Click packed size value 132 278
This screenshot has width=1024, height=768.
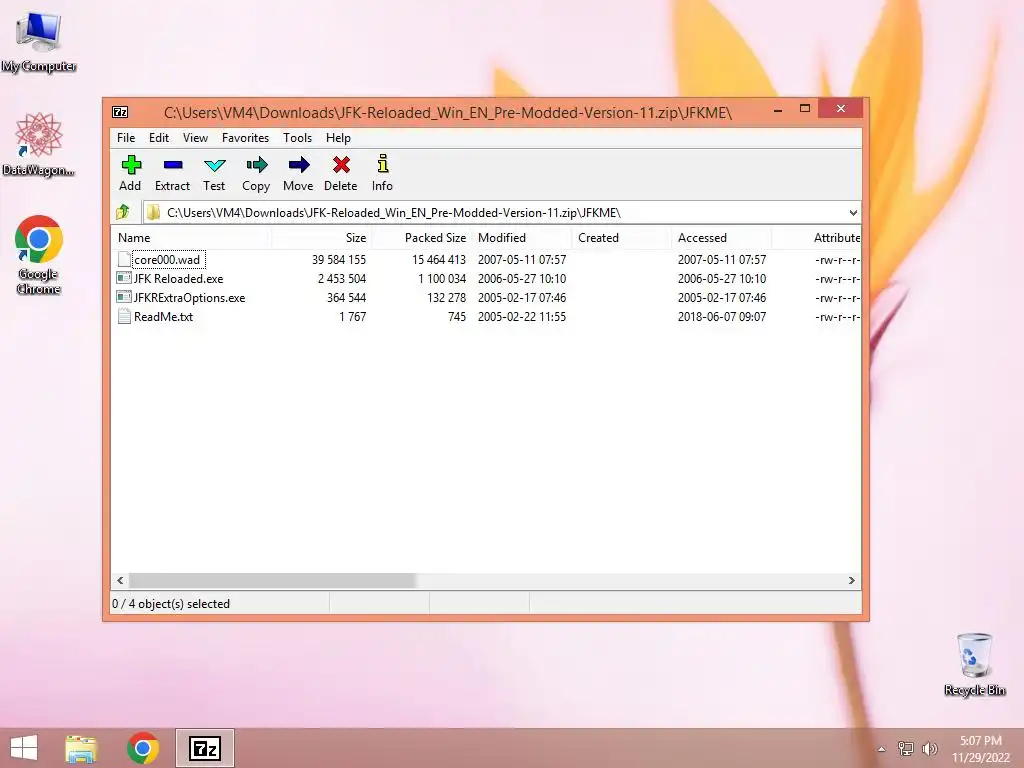tap(447, 297)
